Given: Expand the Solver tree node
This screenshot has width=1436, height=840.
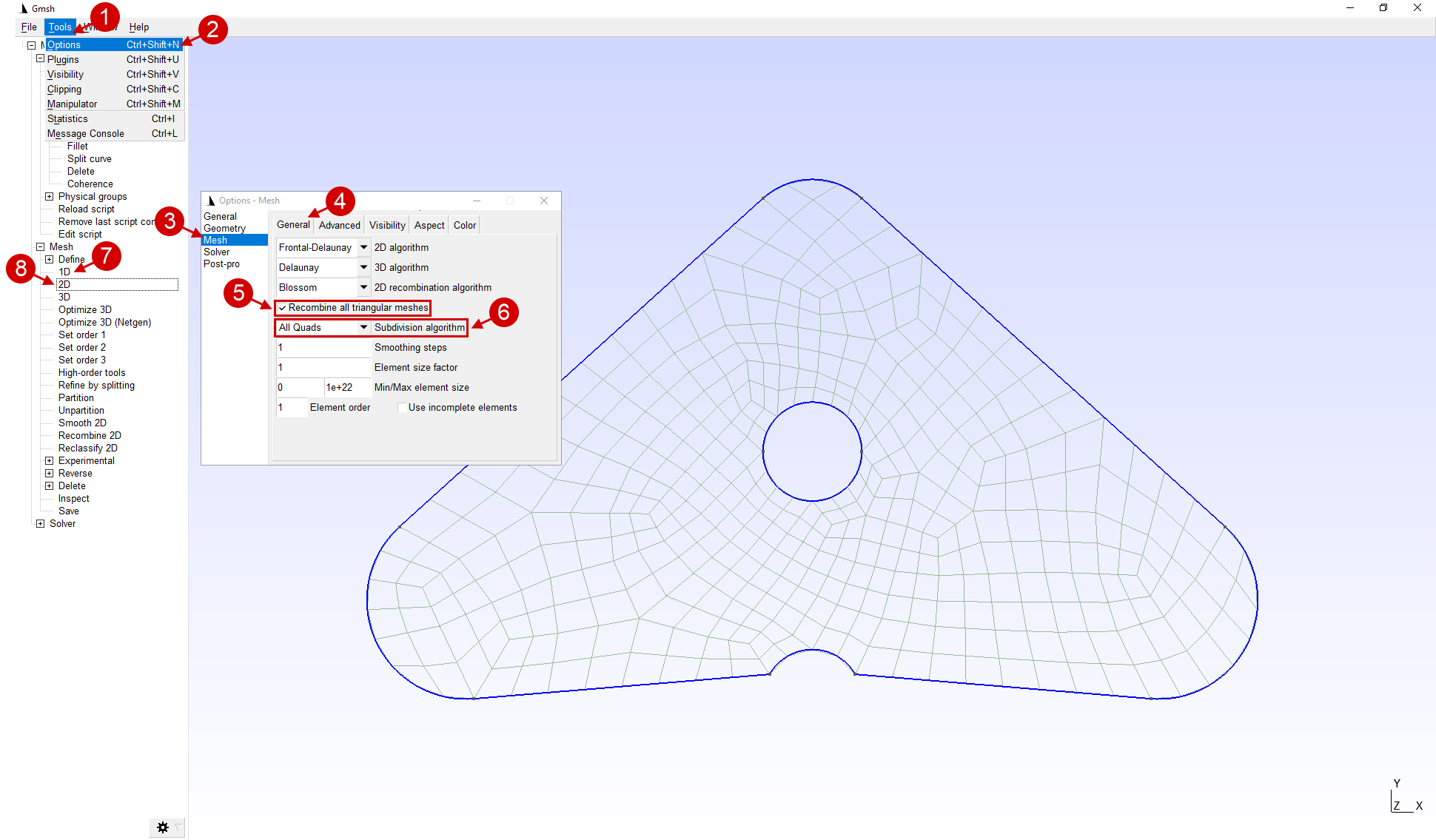Looking at the screenshot, I should tap(41, 524).
